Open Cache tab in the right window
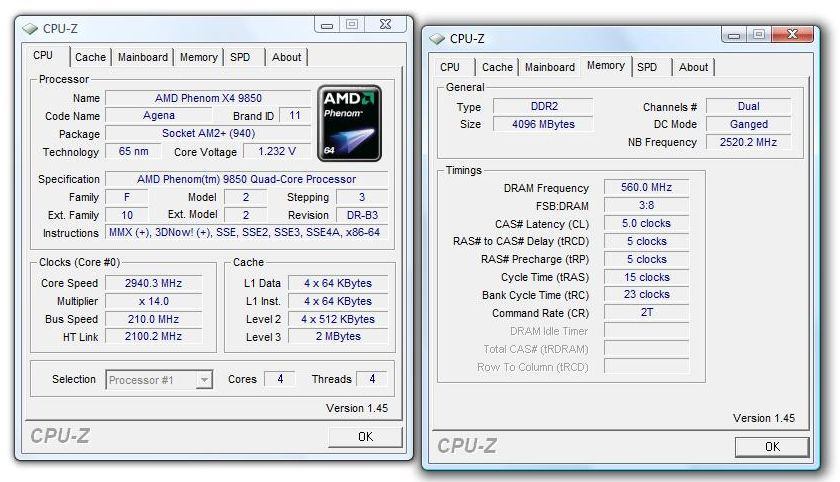The width and height of the screenshot is (840, 482). pyautogui.click(x=497, y=67)
